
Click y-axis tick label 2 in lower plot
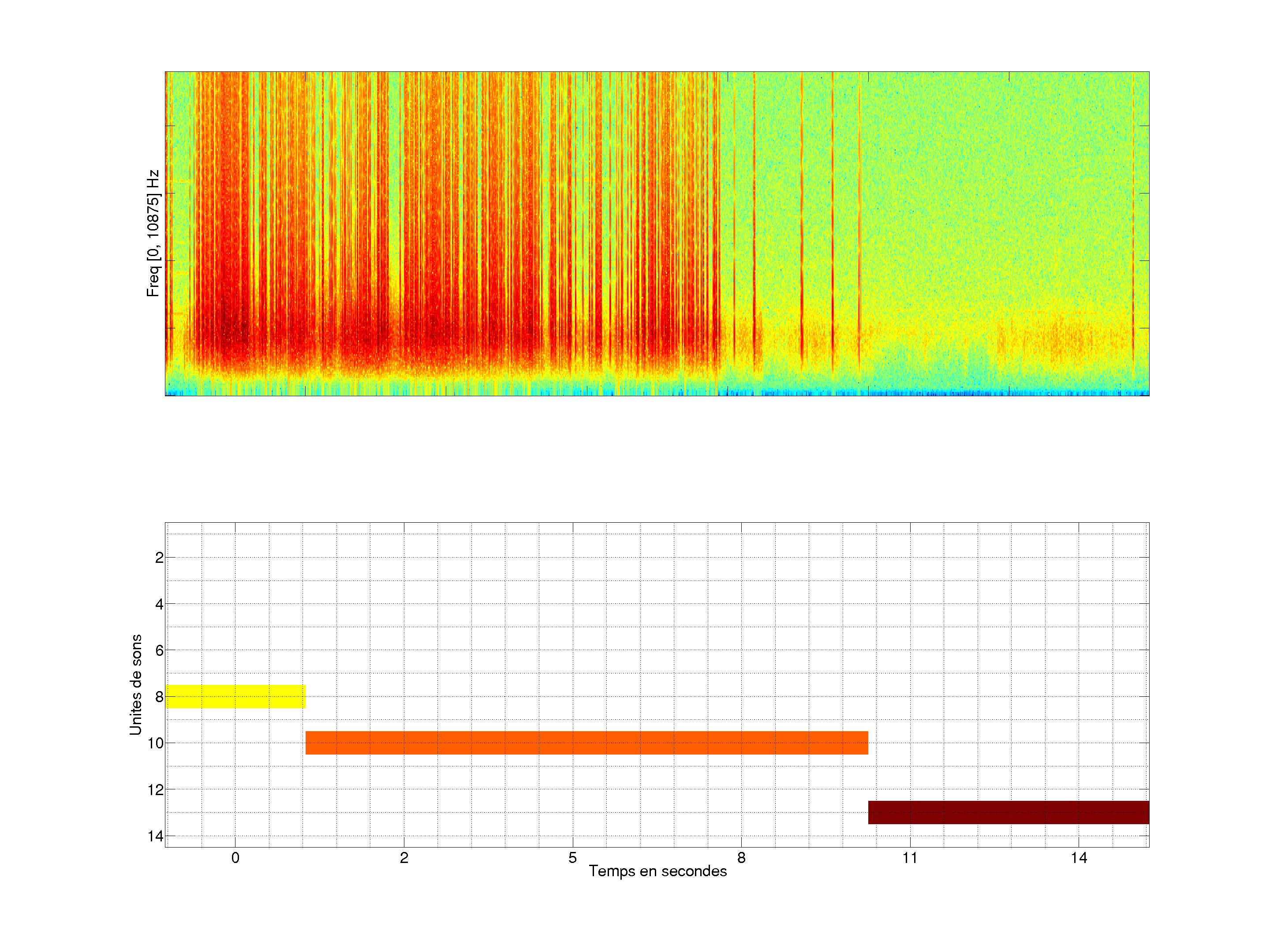coord(159,558)
